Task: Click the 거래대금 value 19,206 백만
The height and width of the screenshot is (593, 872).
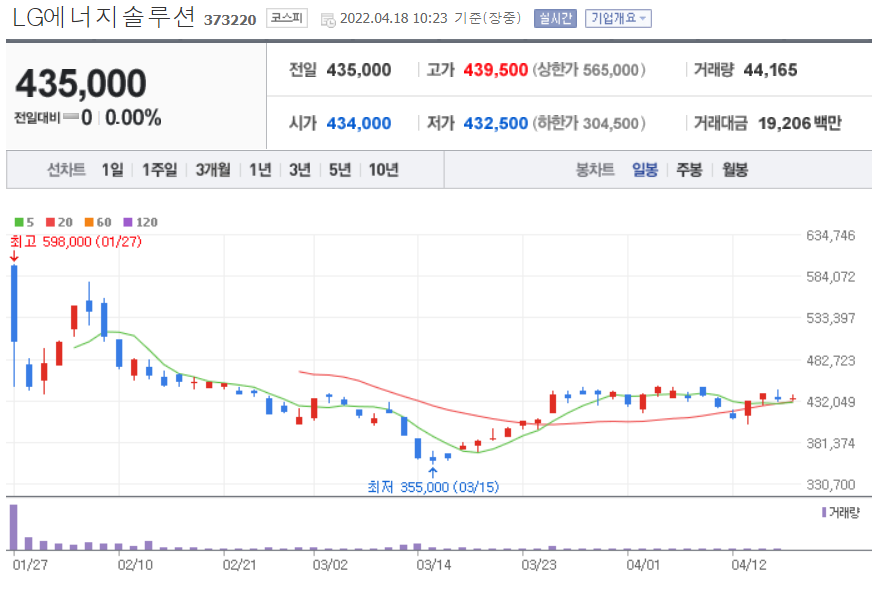Action: [x=800, y=123]
